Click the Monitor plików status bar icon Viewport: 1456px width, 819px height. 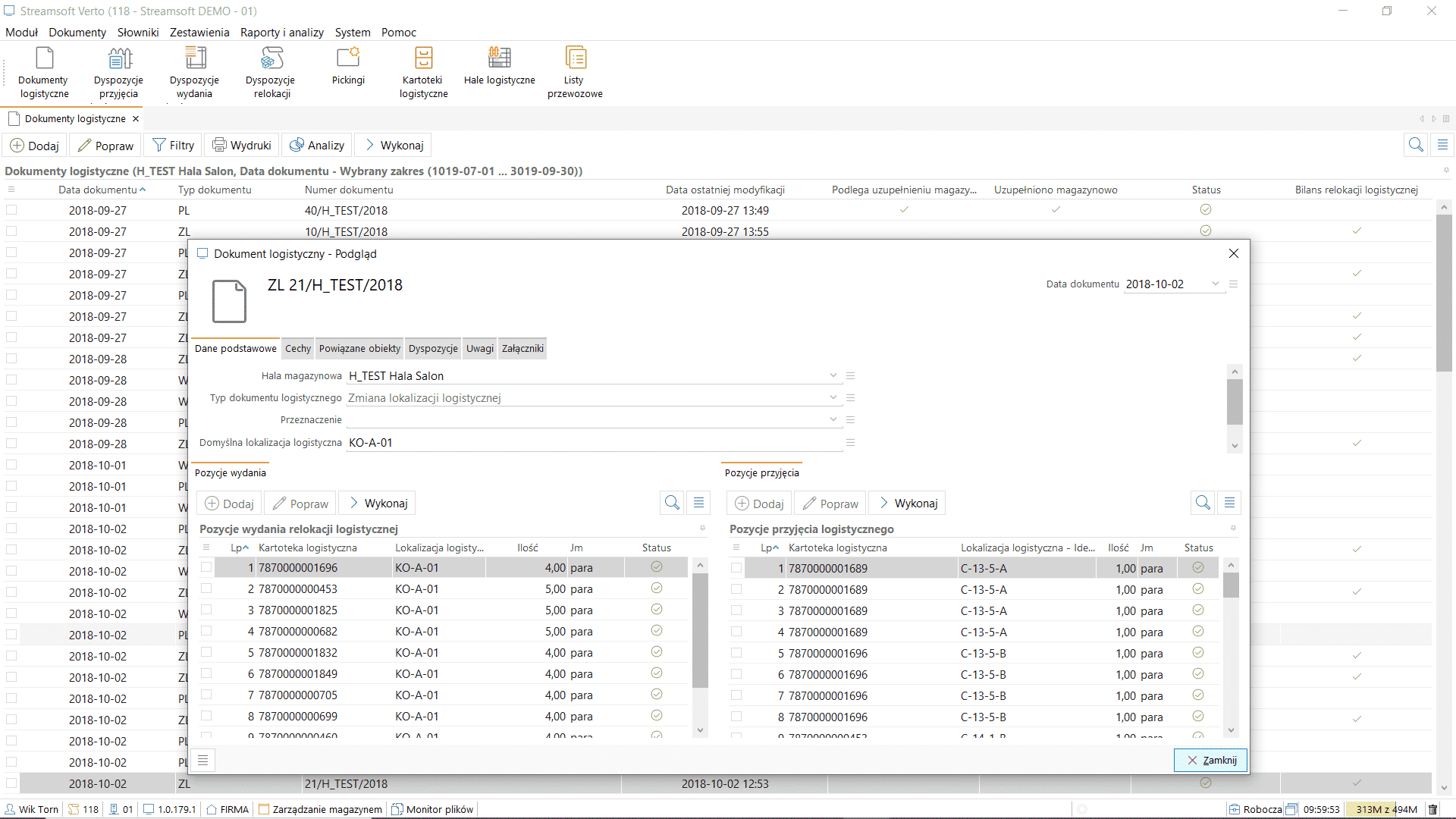pos(397,809)
